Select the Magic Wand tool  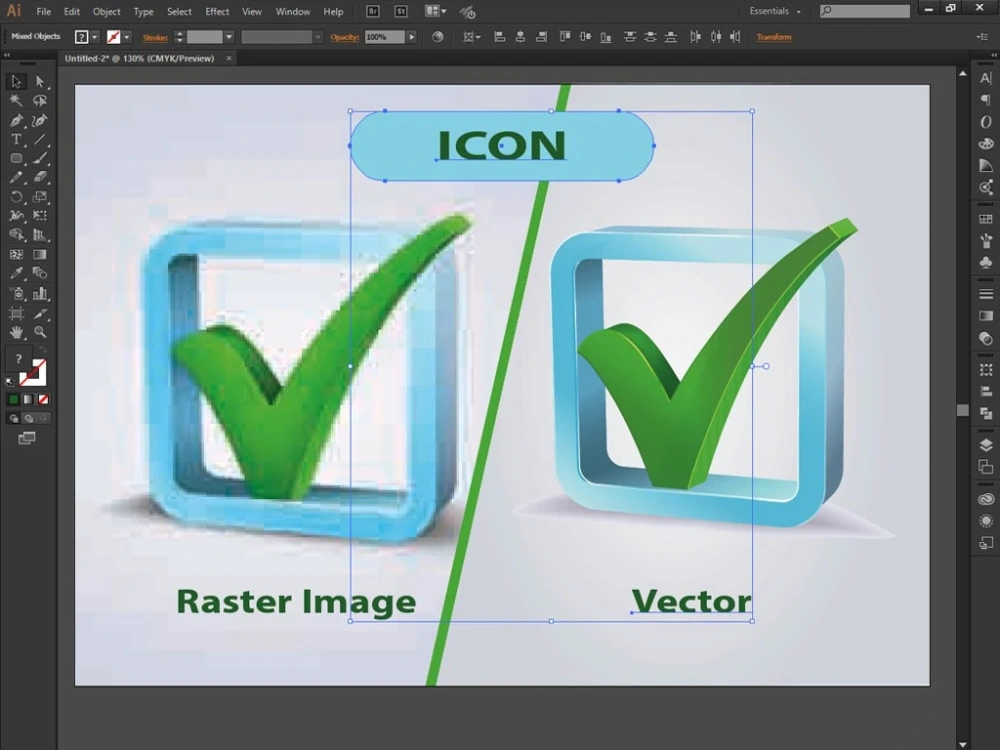[x=16, y=101]
